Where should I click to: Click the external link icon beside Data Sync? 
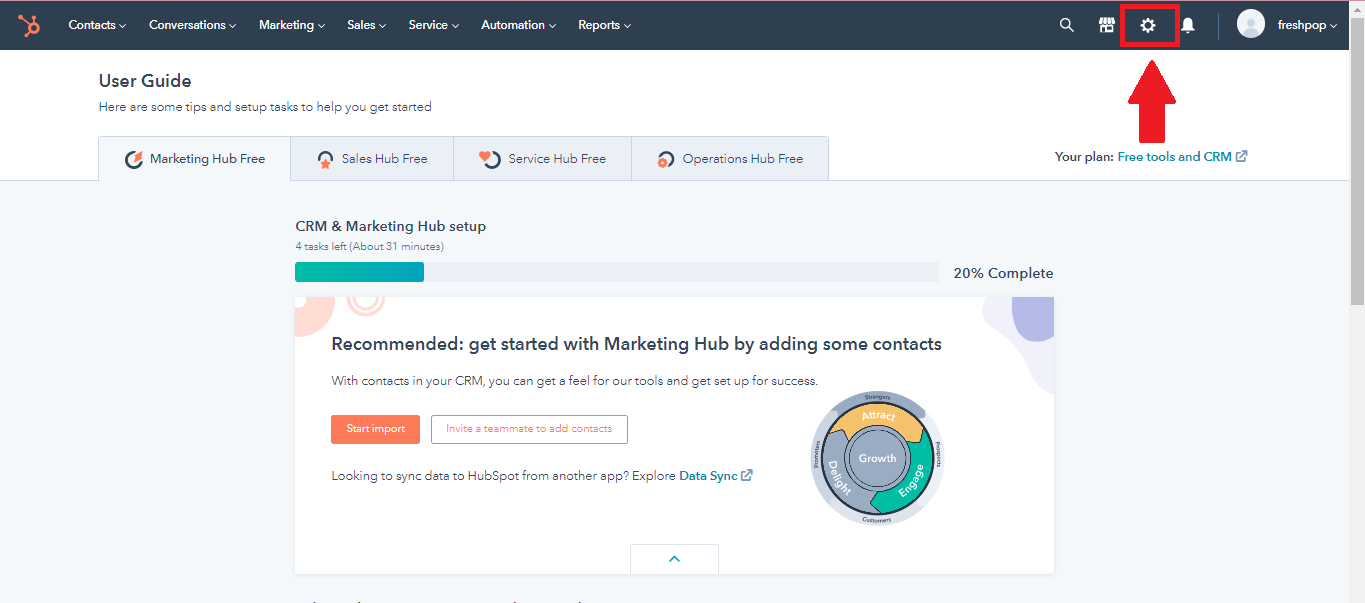[747, 476]
